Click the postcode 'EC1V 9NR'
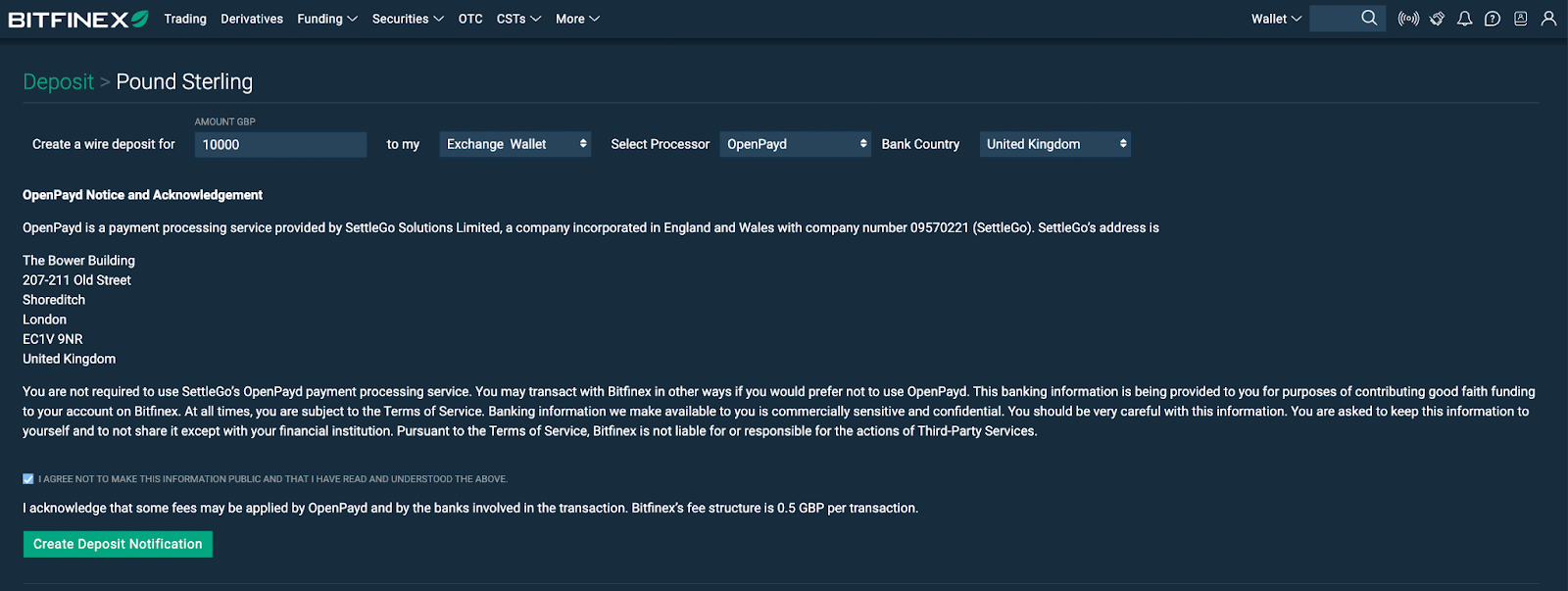This screenshot has width=1568, height=591. 53,339
